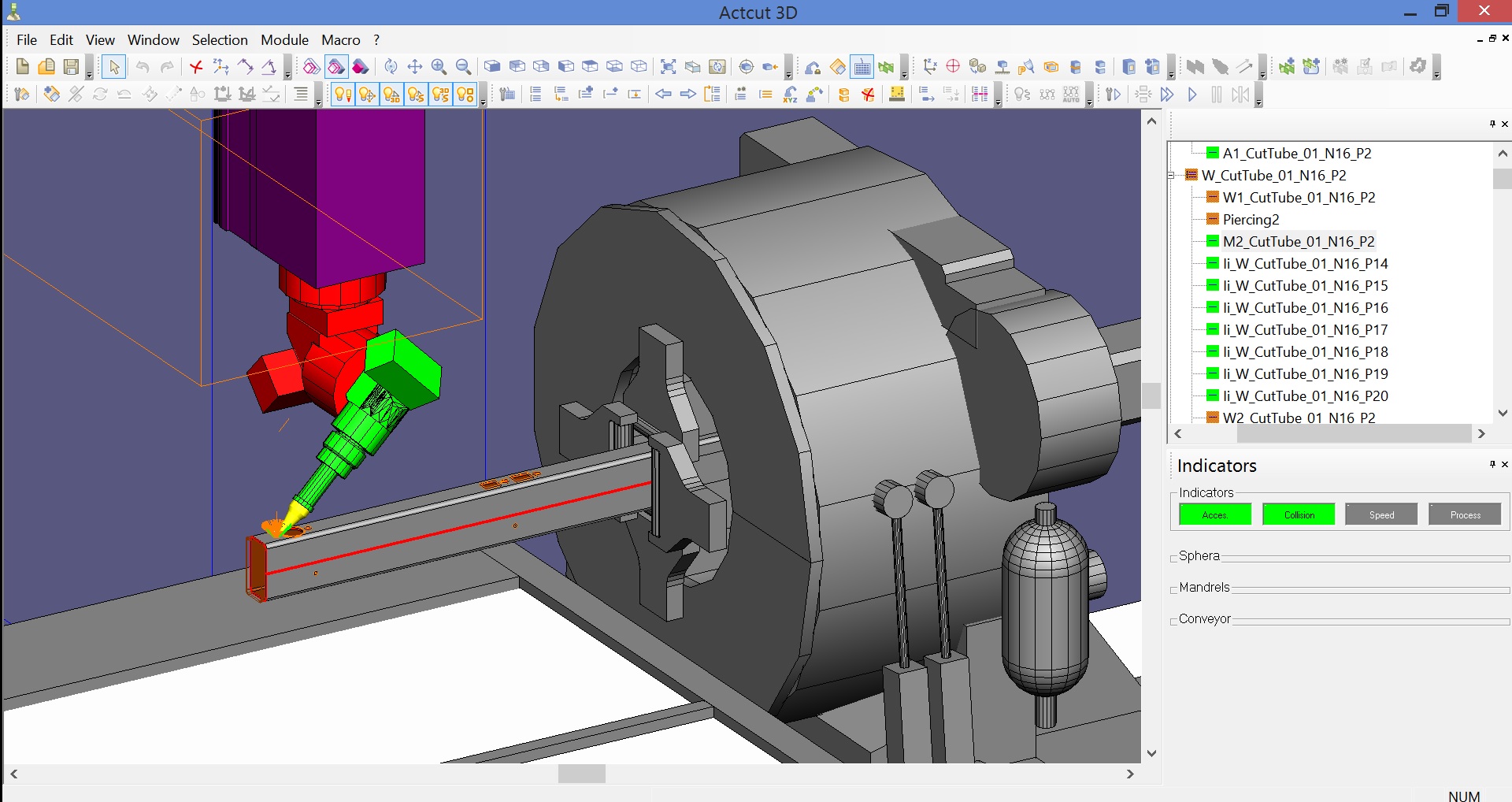Screen dimensions: 1512x802
Task: Click the red delete X icon
Action: point(196,67)
